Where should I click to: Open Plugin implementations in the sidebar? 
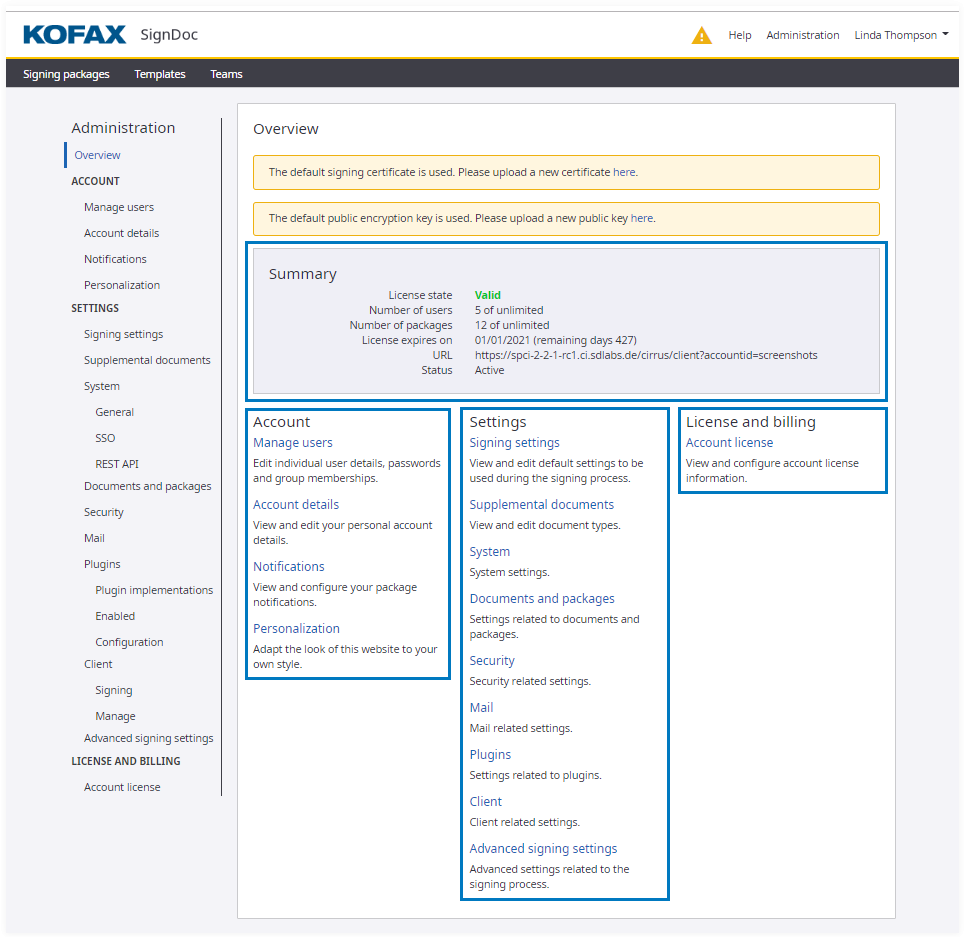154,590
